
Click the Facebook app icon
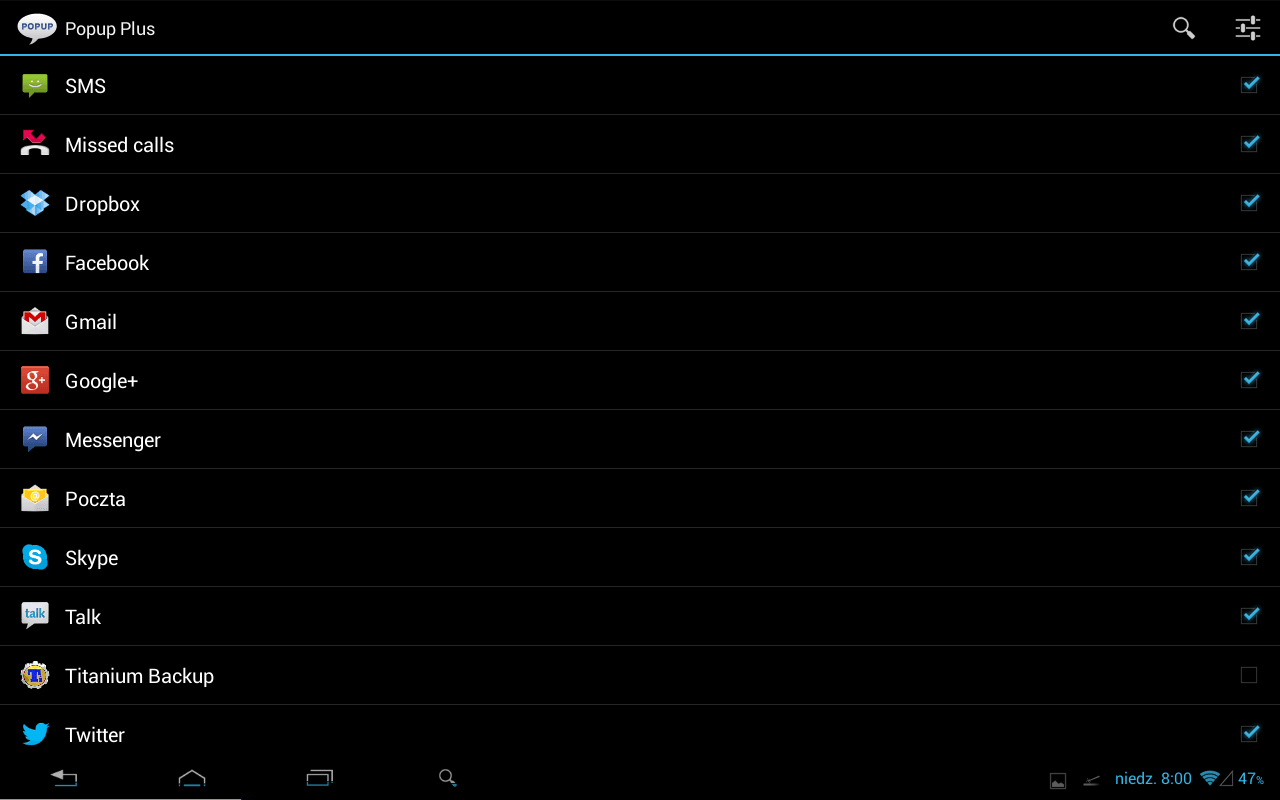tap(35, 262)
